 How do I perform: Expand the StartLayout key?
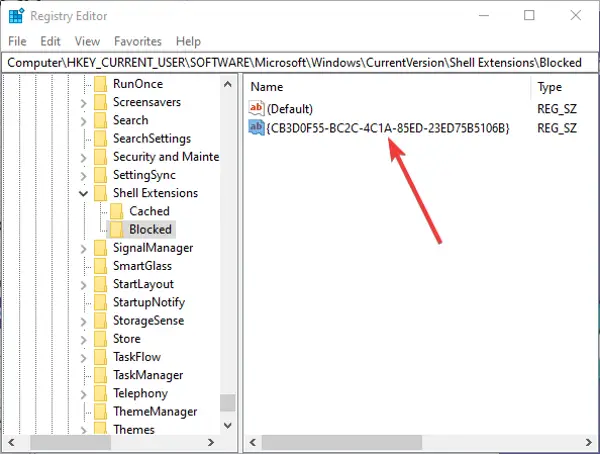[x=83, y=285]
